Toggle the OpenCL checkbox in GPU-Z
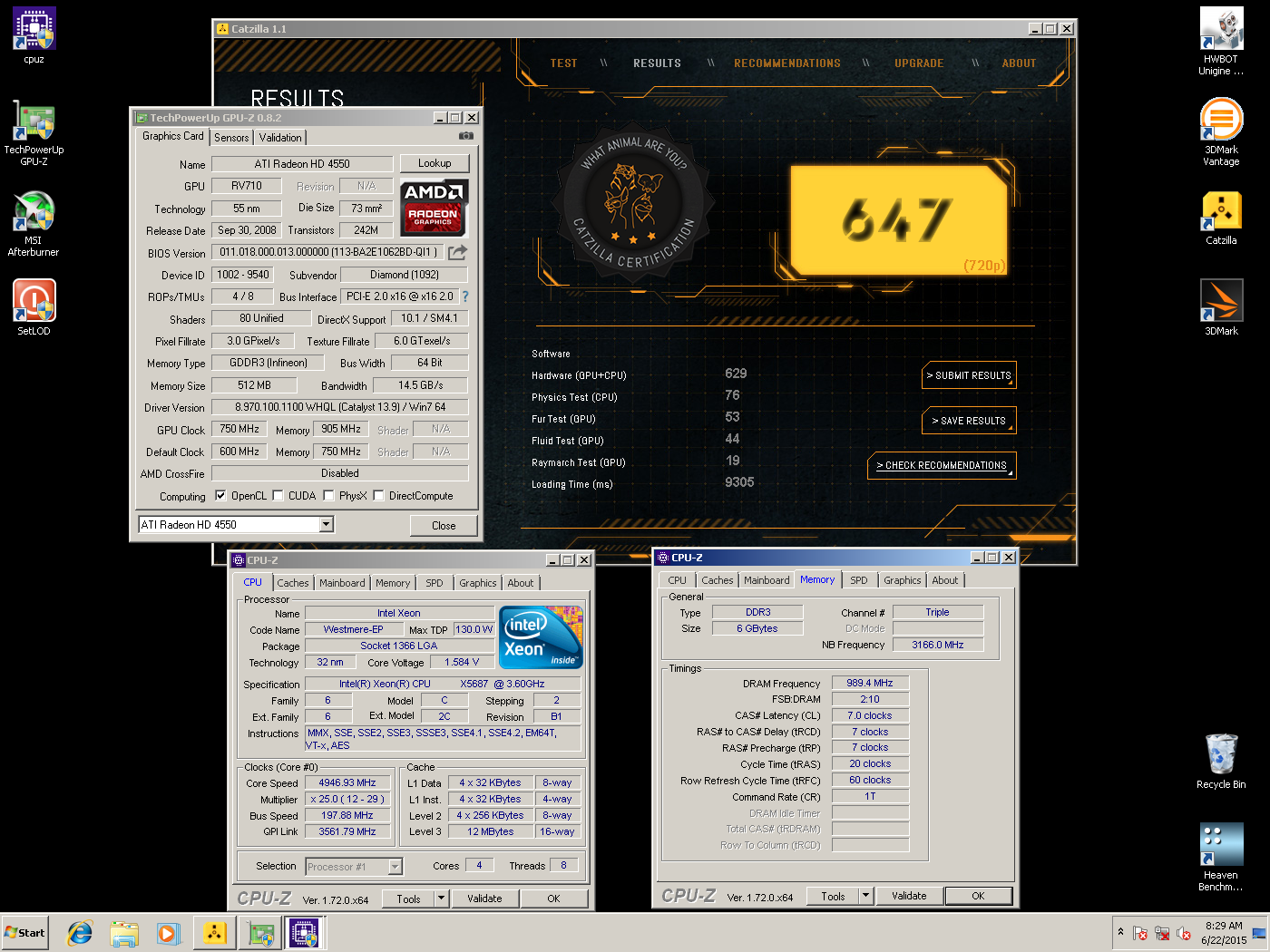The width and height of the screenshot is (1270, 952). point(220,496)
